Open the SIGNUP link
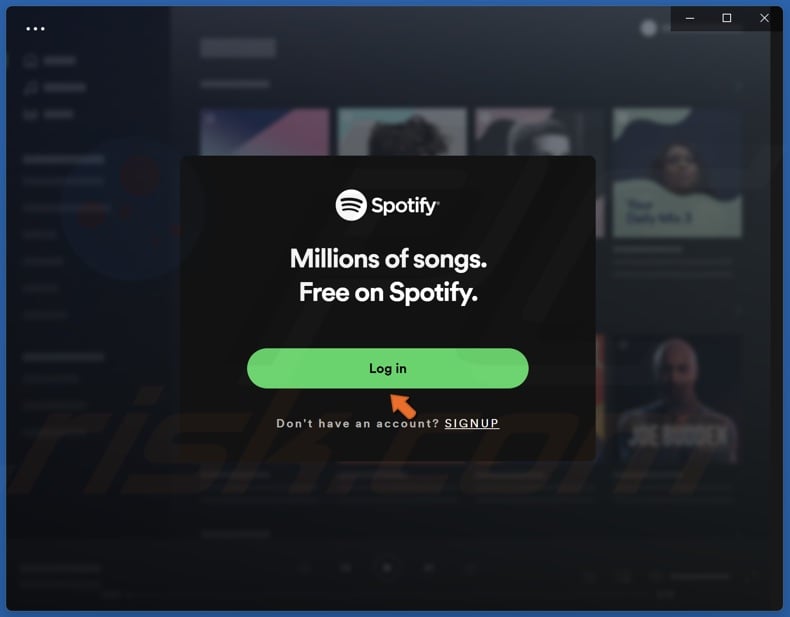The image size is (790, 617). point(472,423)
